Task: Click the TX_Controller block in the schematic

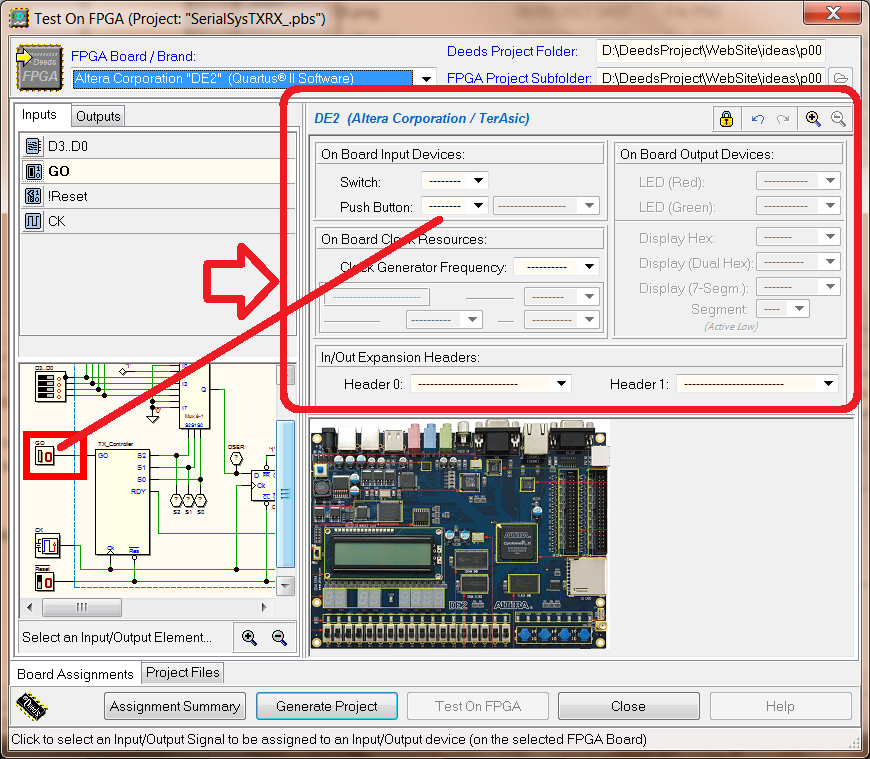Action: click(122, 502)
